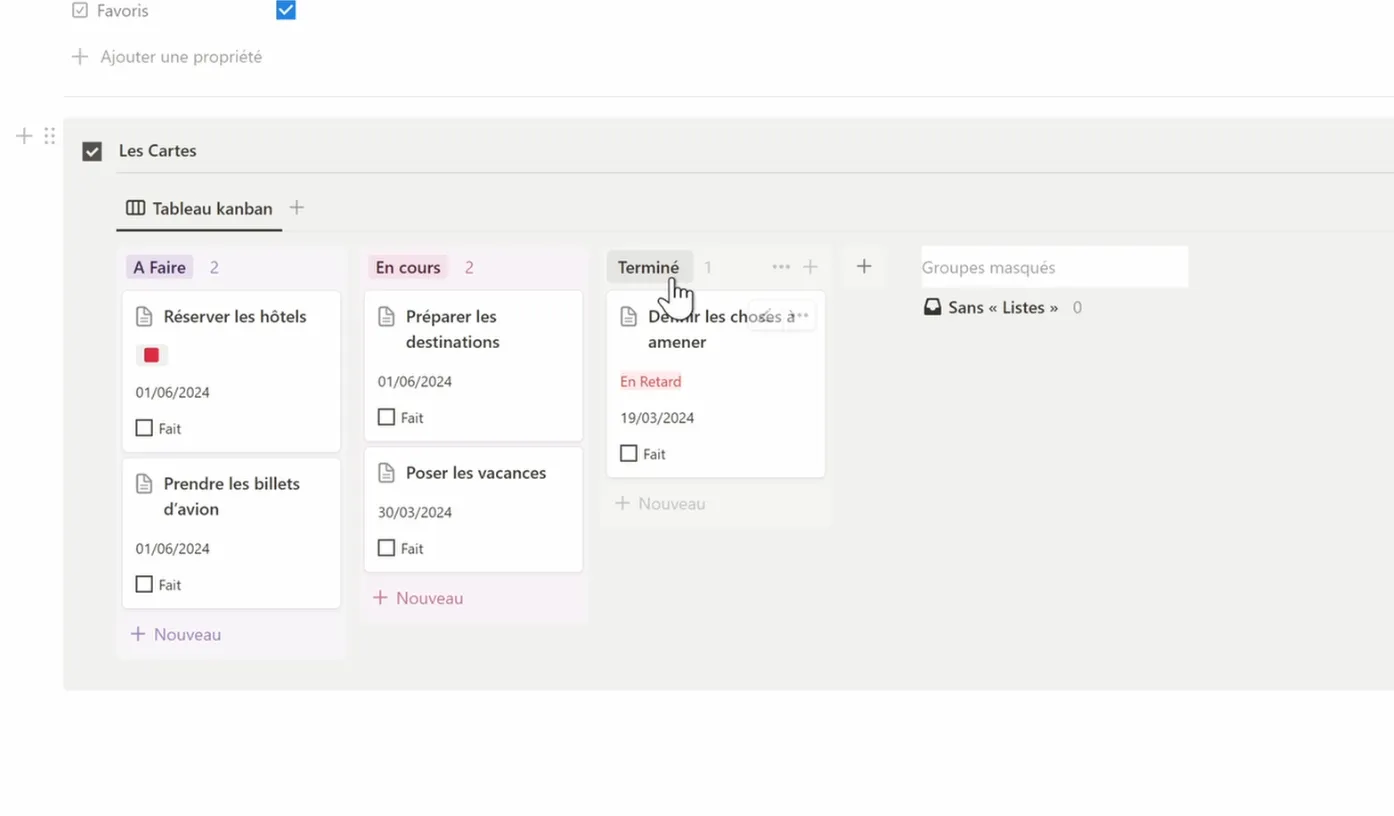Open the Prendre les billets d'avion card

[231, 534]
